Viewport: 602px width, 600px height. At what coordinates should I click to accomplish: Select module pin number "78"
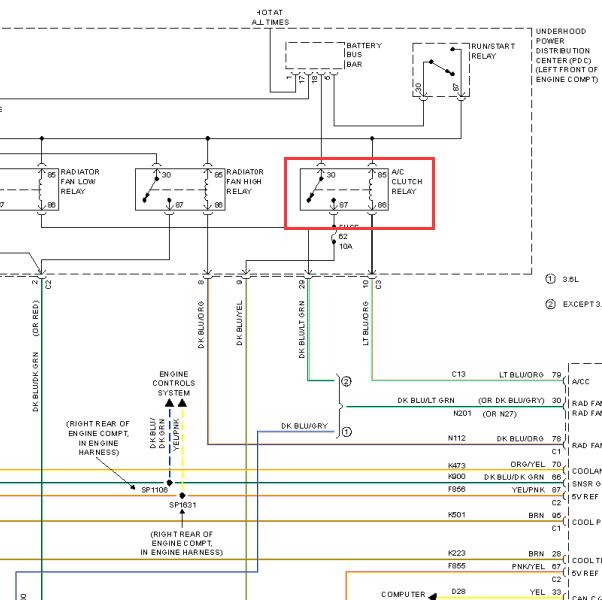coord(556,438)
